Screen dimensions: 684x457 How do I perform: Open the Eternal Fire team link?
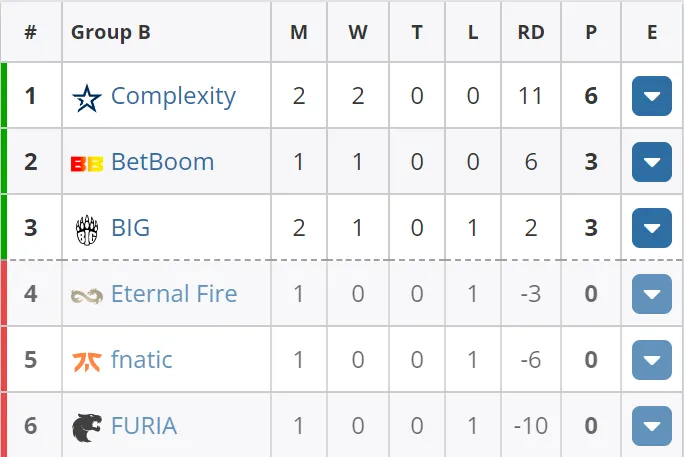(174, 293)
